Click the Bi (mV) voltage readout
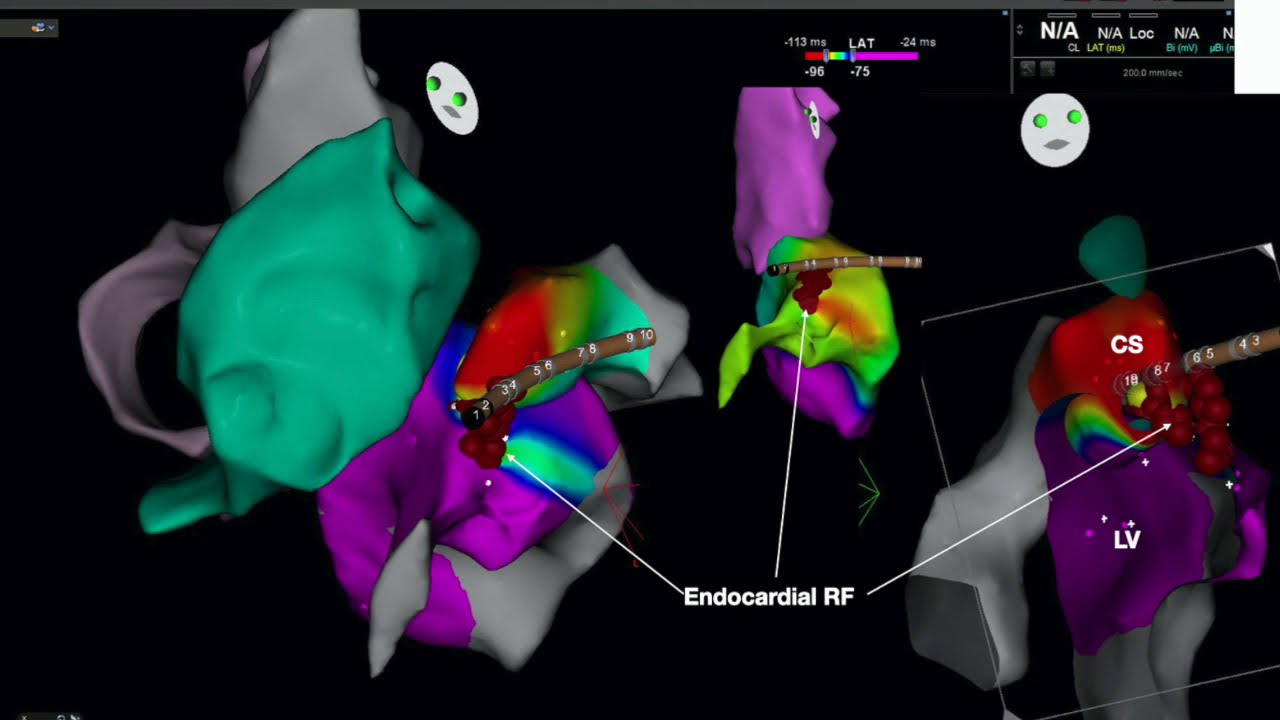This screenshot has height=720, width=1280. tap(1186, 34)
